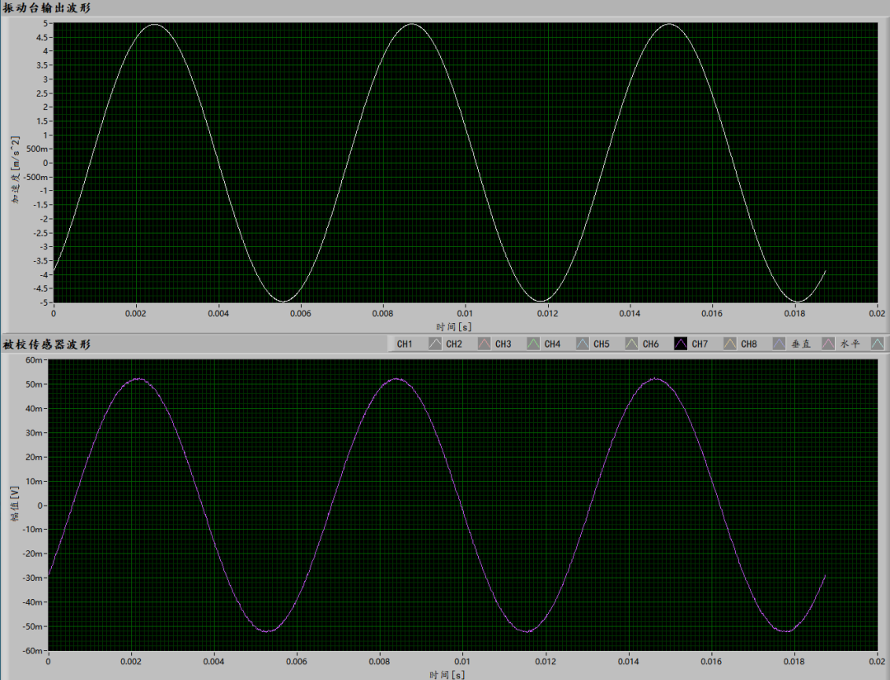Click the 0.01 tick on lower X-axis
This screenshot has height=680, width=890.
(463, 661)
